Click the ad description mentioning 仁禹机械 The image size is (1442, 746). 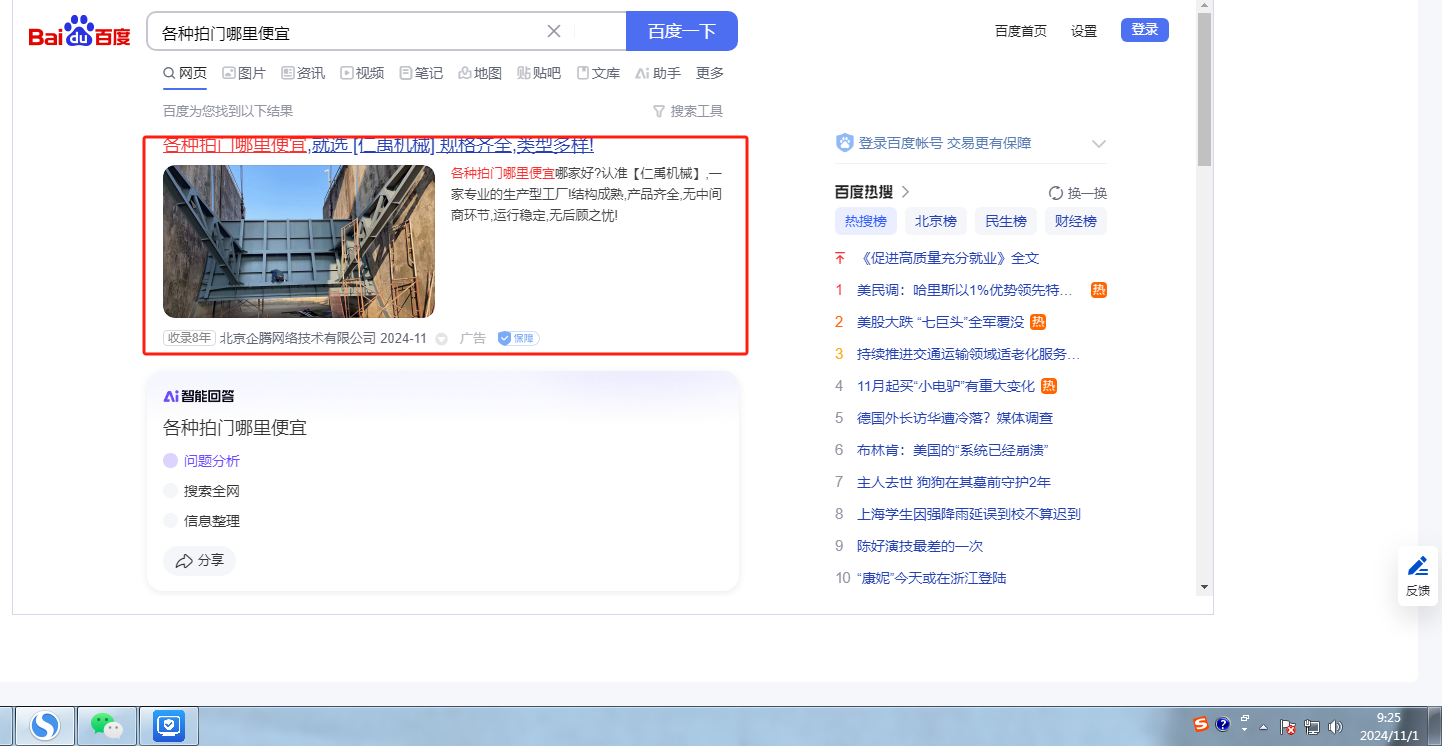click(586, 194)
